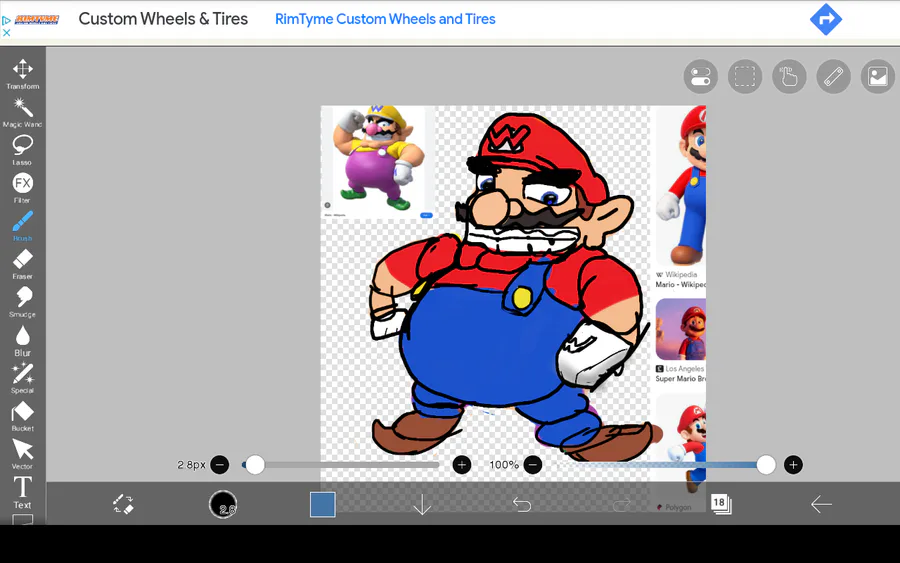Click the Mario Wikipedia reference image
This screenshot has width=900, height=563.
click(x=682, y=187)
